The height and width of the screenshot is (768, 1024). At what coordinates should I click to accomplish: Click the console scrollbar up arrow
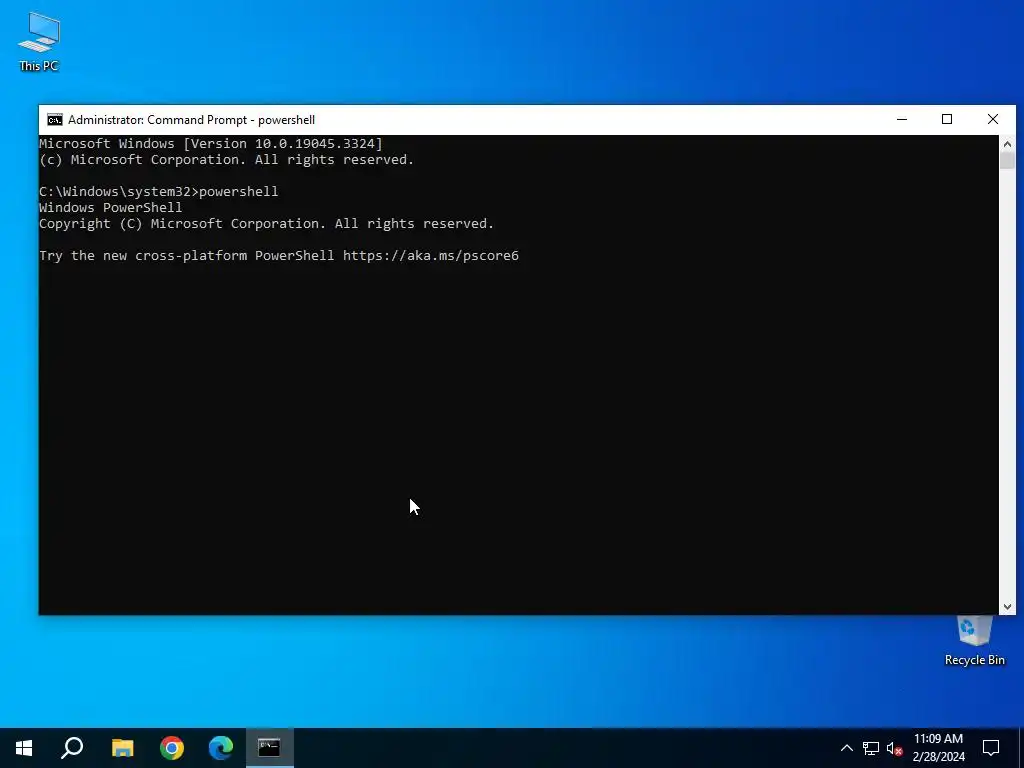[1007, 144]
